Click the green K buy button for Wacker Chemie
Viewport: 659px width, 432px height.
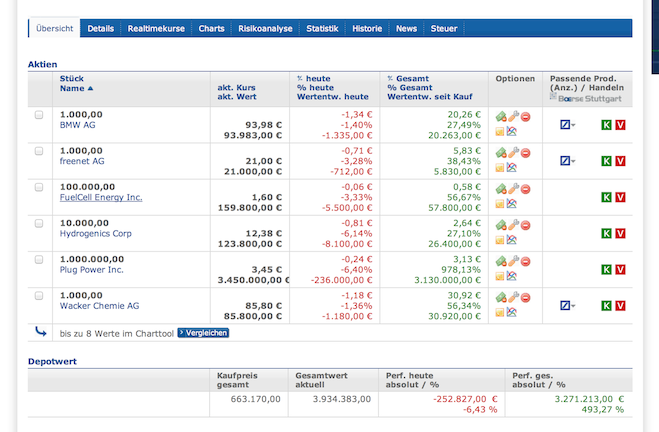coord(605,304)
